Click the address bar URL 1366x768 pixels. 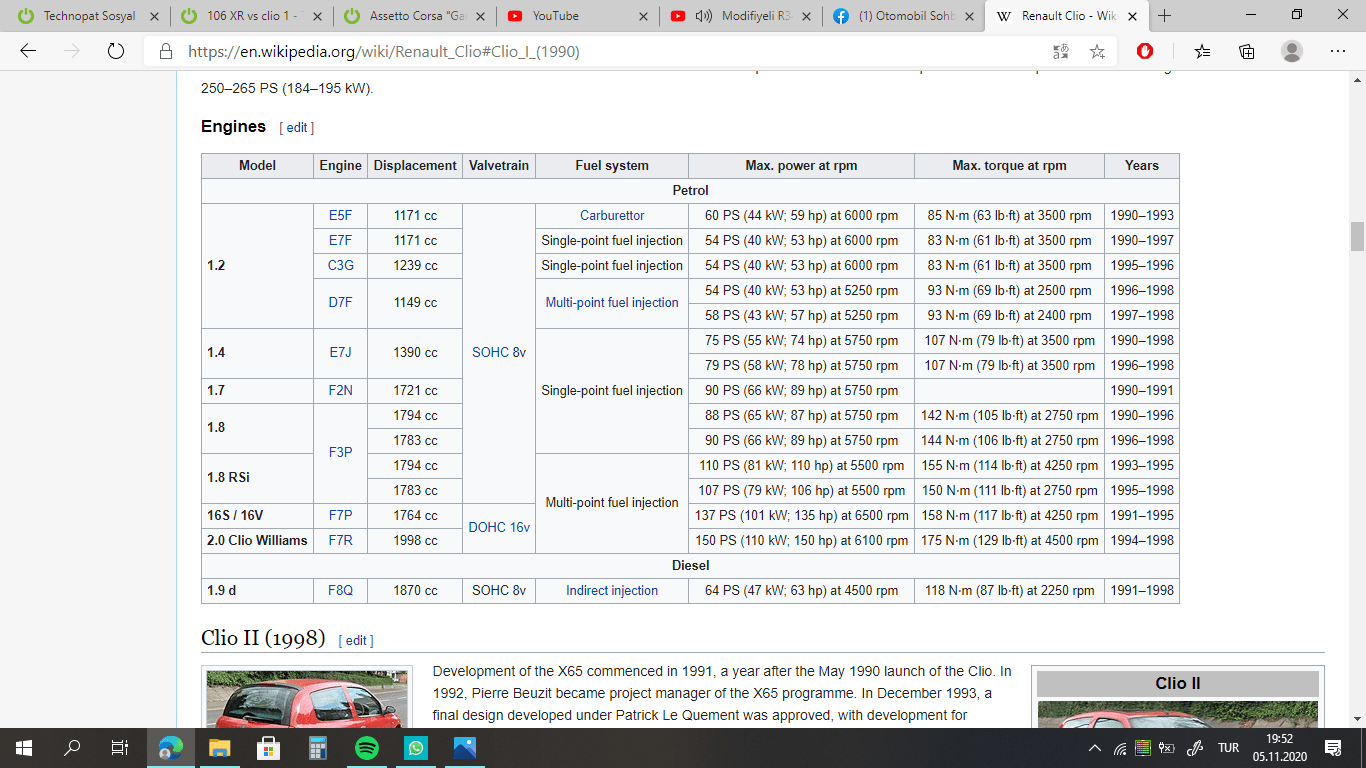point(383,52)
